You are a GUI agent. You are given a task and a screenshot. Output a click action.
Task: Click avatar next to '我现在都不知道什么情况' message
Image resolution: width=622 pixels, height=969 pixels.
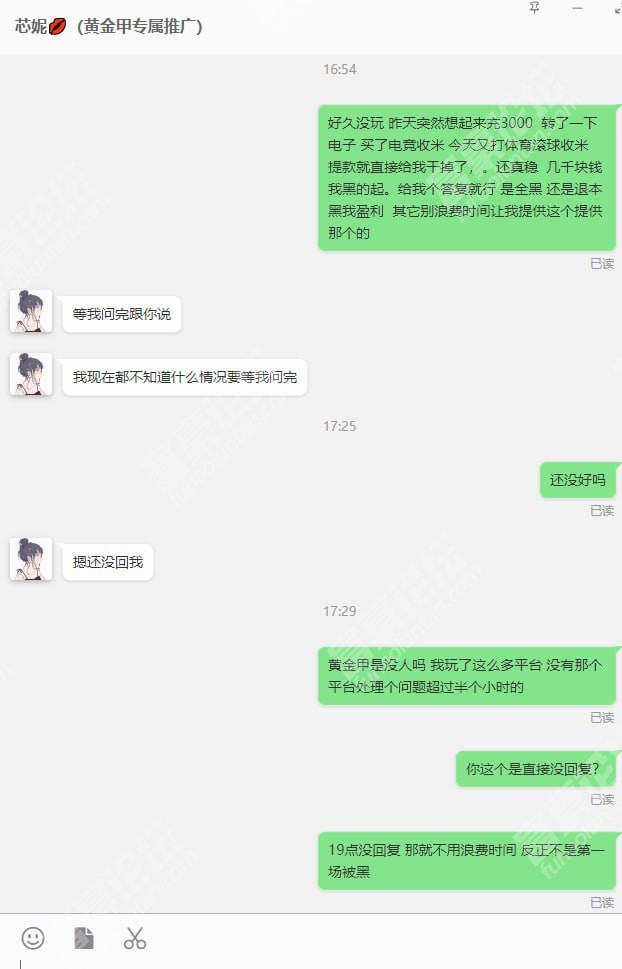point(31,374)
